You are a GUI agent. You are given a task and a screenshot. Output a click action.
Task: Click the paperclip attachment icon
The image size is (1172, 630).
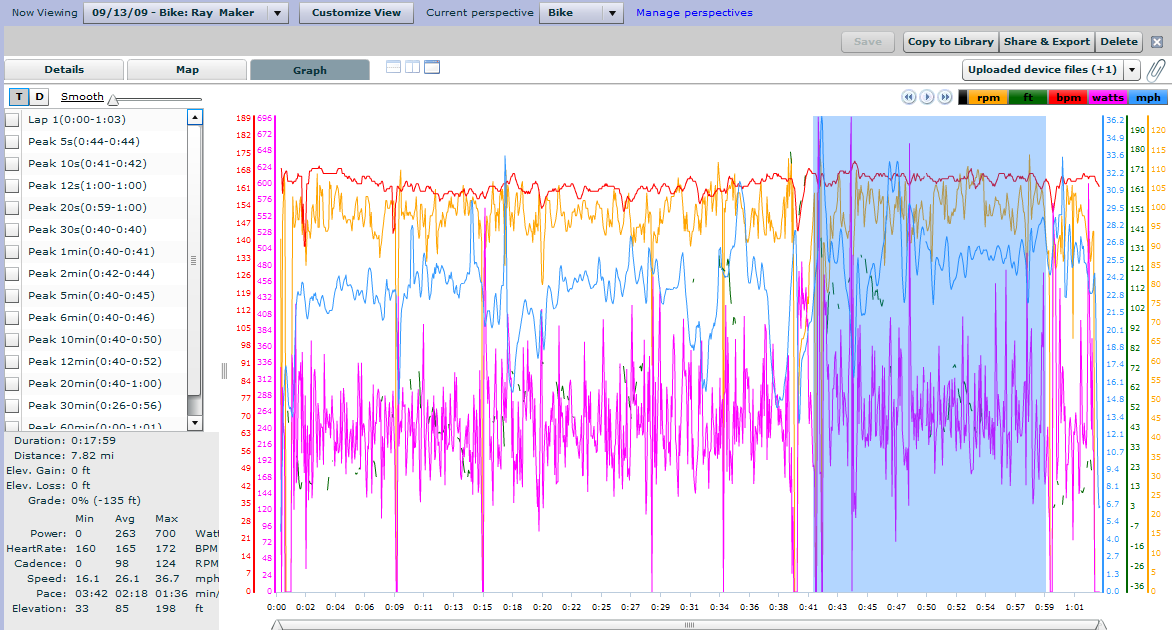1156,70
